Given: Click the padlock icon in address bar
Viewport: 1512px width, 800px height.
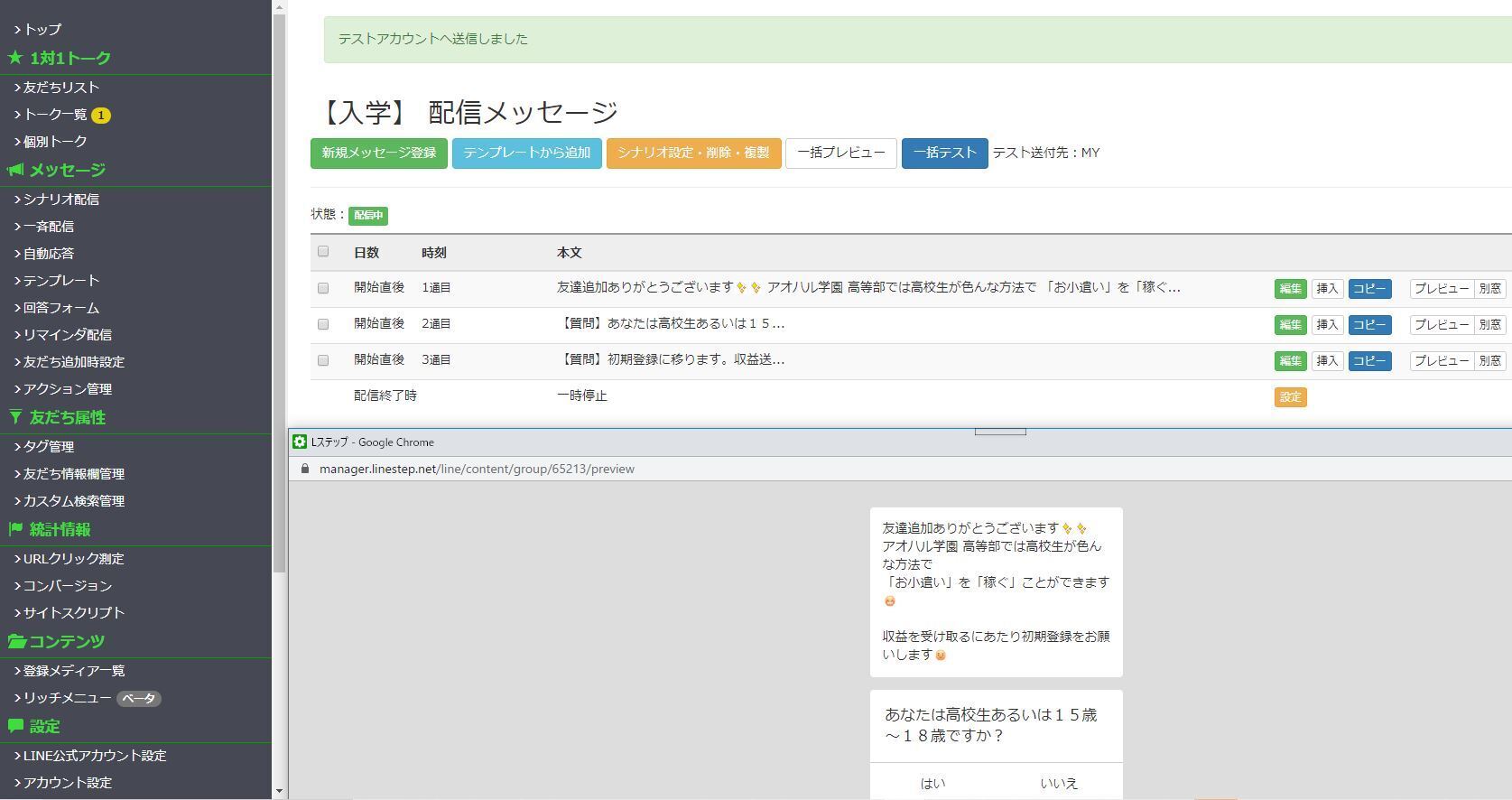Looking at the screenshot, I should tap(305, 470).
